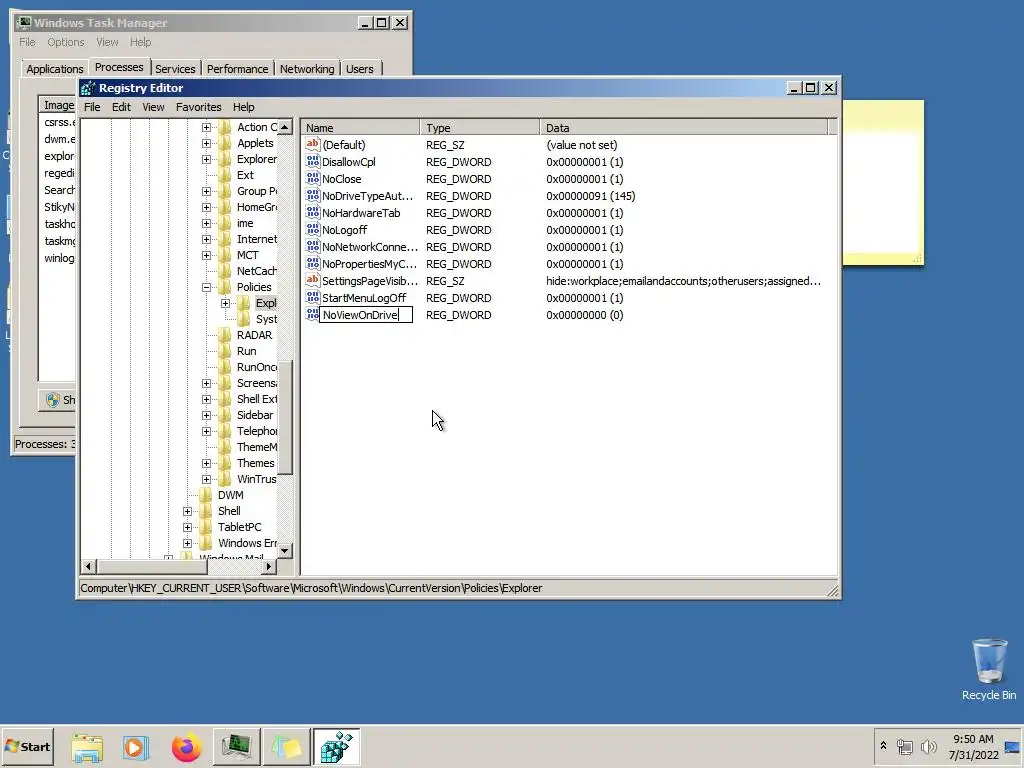The image size is (1024, 768).
Task: Click the Name column header
Action: click(x=360, y=127)
